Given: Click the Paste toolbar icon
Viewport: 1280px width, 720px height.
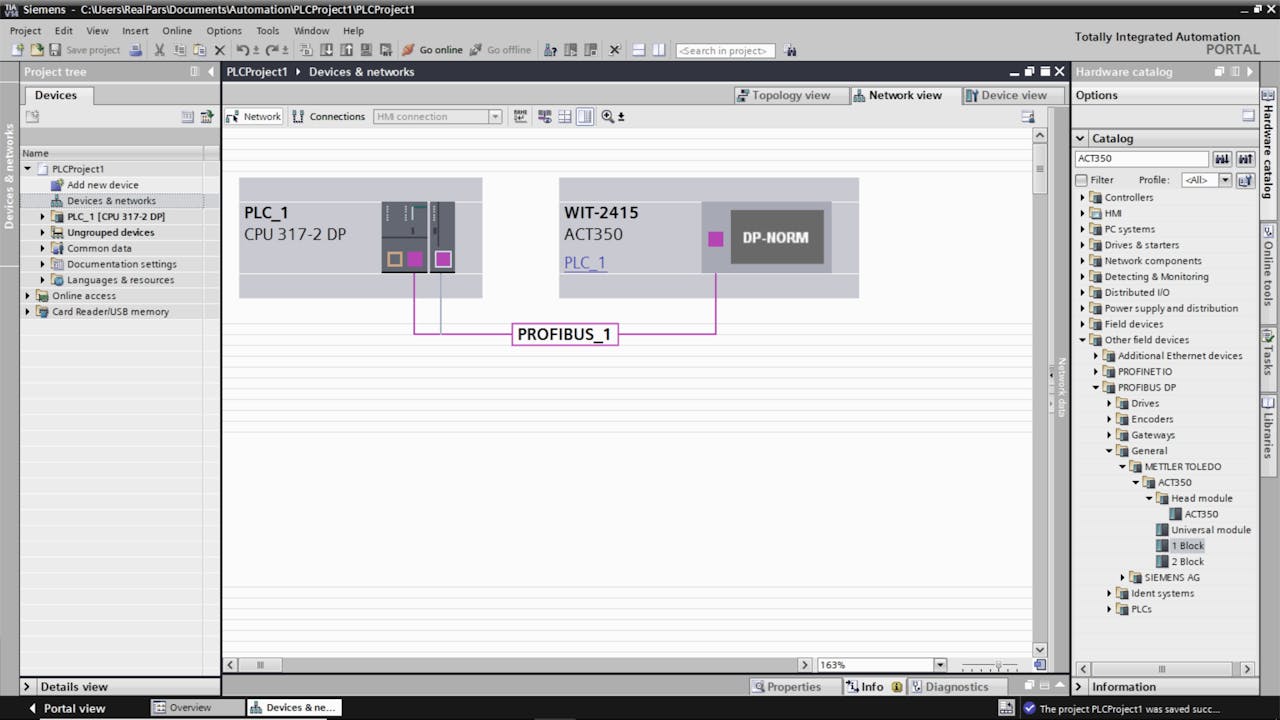Looking at the screenshot, I should pos(199,50).
